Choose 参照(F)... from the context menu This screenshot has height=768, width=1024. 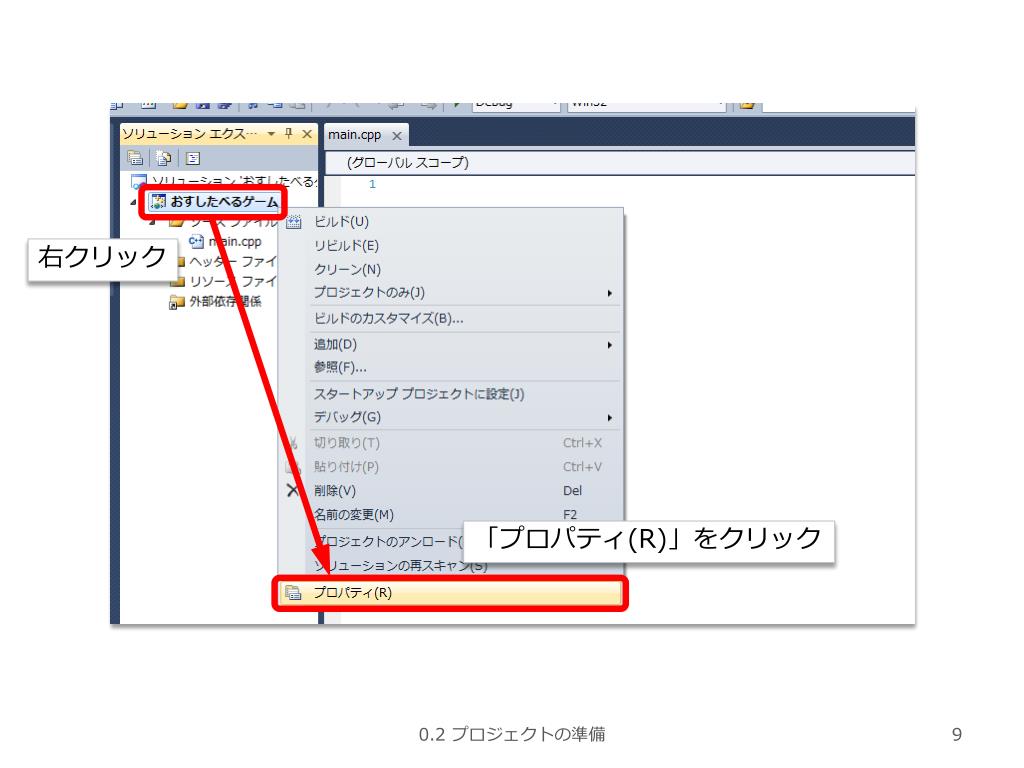451,367
